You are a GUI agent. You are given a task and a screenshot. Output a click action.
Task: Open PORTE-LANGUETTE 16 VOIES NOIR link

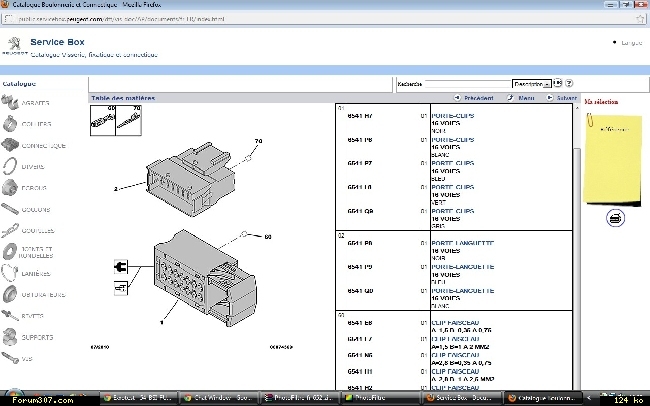(463, 243)
